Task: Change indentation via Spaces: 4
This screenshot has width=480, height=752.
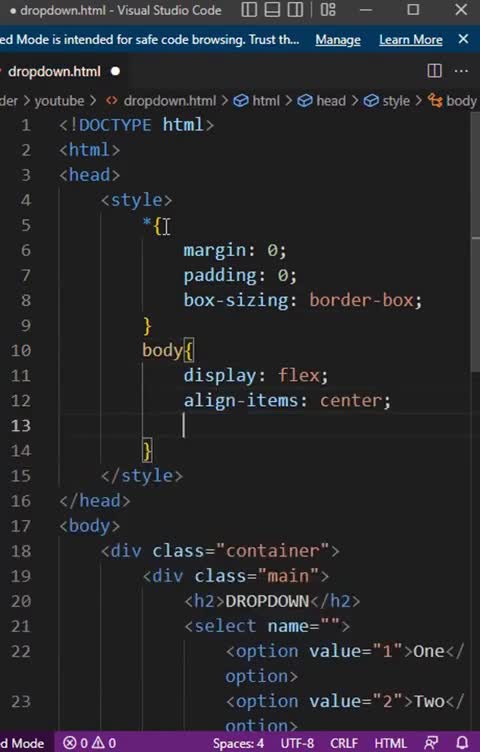Action: pos(238,743)
